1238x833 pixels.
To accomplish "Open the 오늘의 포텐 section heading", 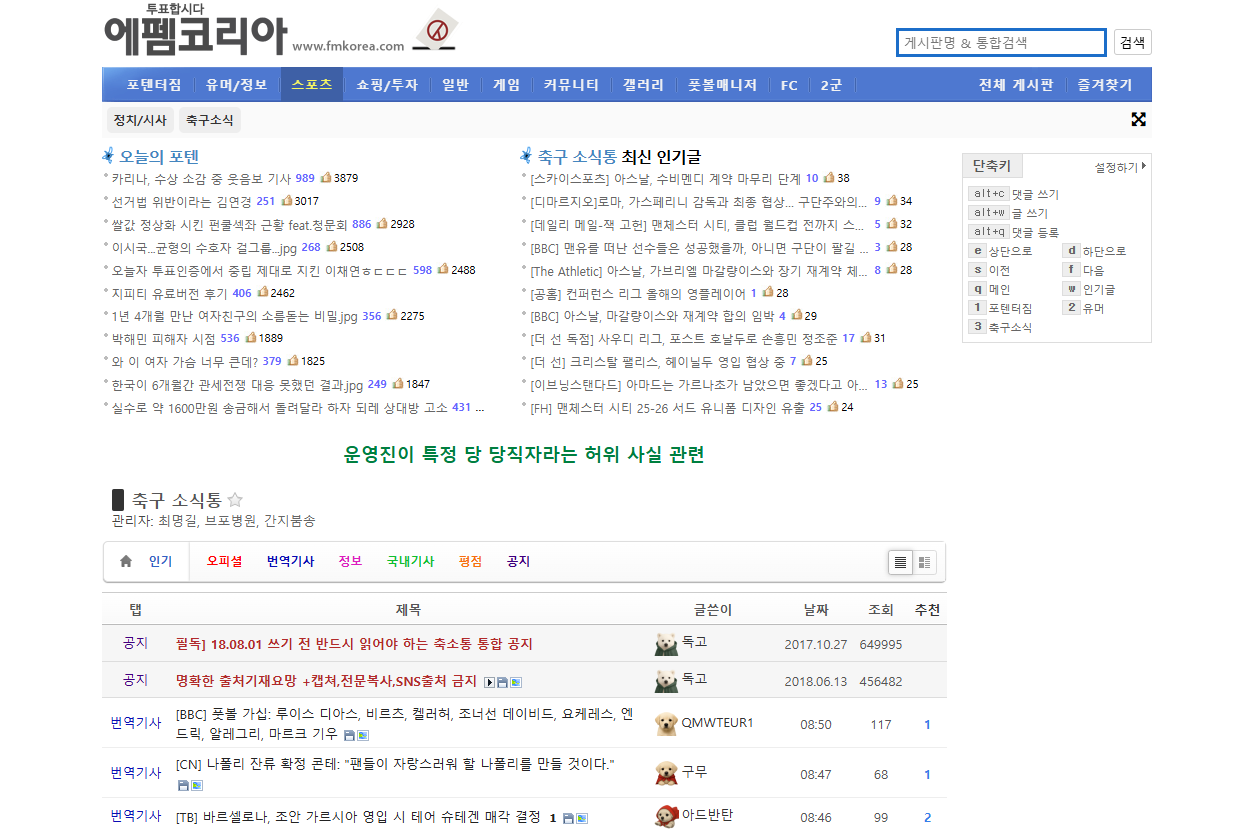I will pos(159,156).
